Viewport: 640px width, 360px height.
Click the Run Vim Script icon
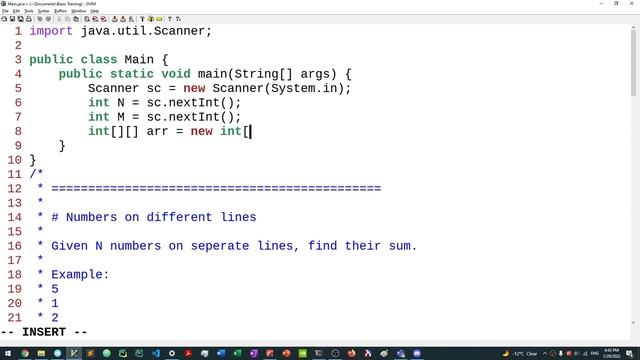coord(131,19)
